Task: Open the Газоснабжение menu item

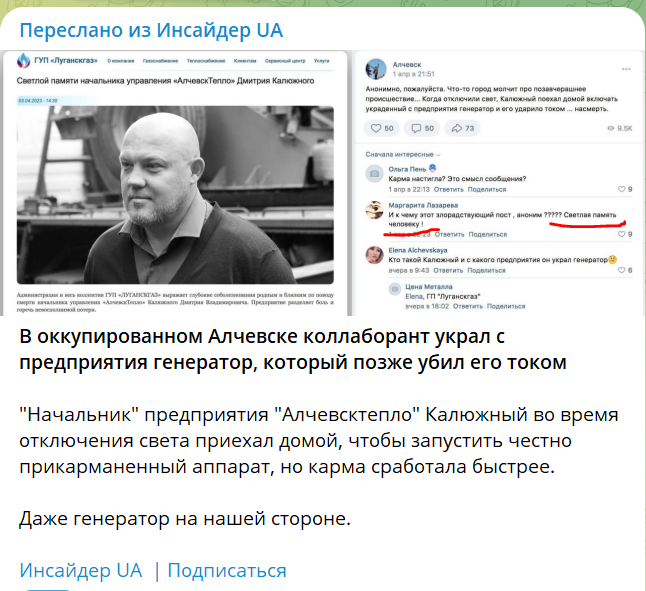Action: tap(160, 61)
